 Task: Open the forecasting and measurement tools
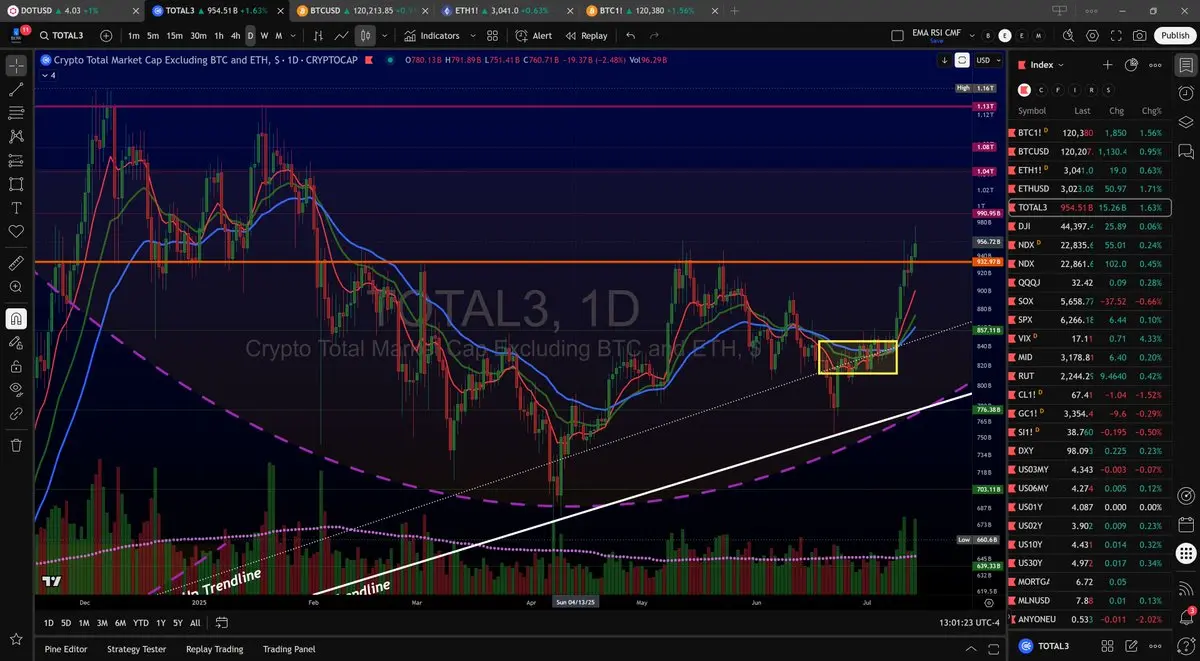coord(16,161)
